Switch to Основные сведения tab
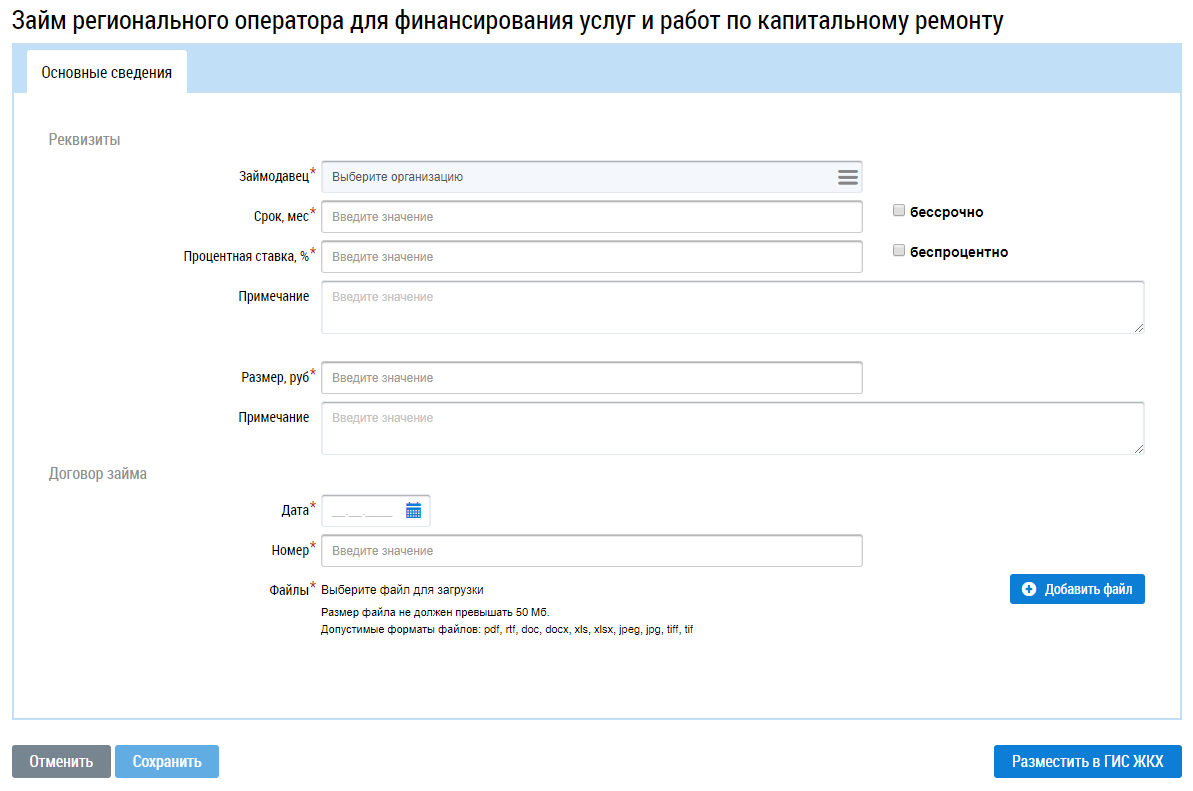Image resolution: width=1193 pixels, height=791 pixels. [x=106, y=72]
